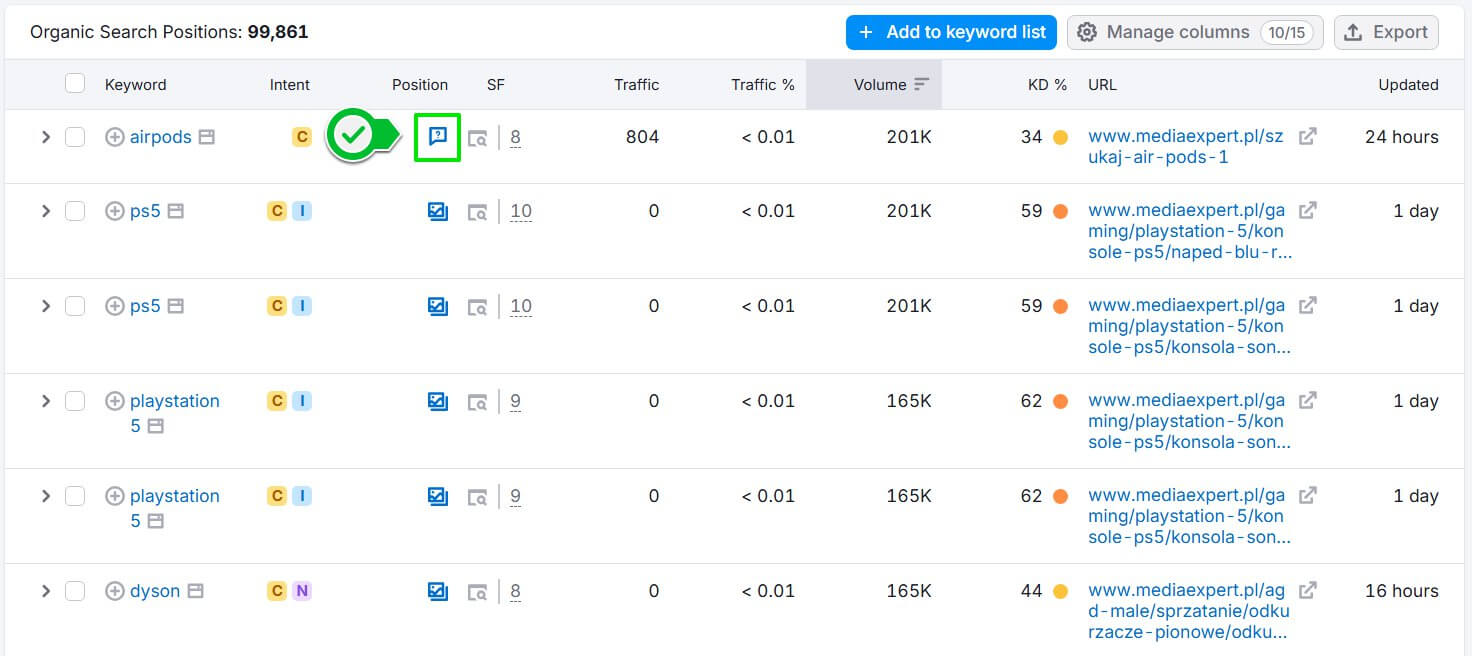1472x656 pixels.
Task: Open the airpods keyword link
Action: click(161, 137)
